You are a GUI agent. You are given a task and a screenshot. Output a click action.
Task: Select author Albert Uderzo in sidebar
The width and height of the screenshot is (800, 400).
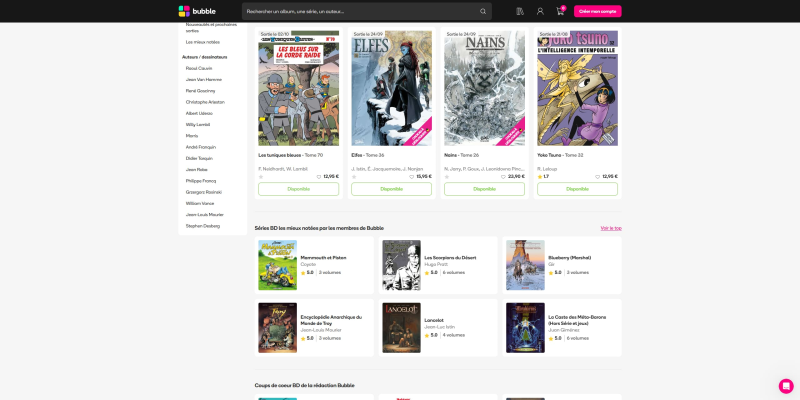(199, 113)
